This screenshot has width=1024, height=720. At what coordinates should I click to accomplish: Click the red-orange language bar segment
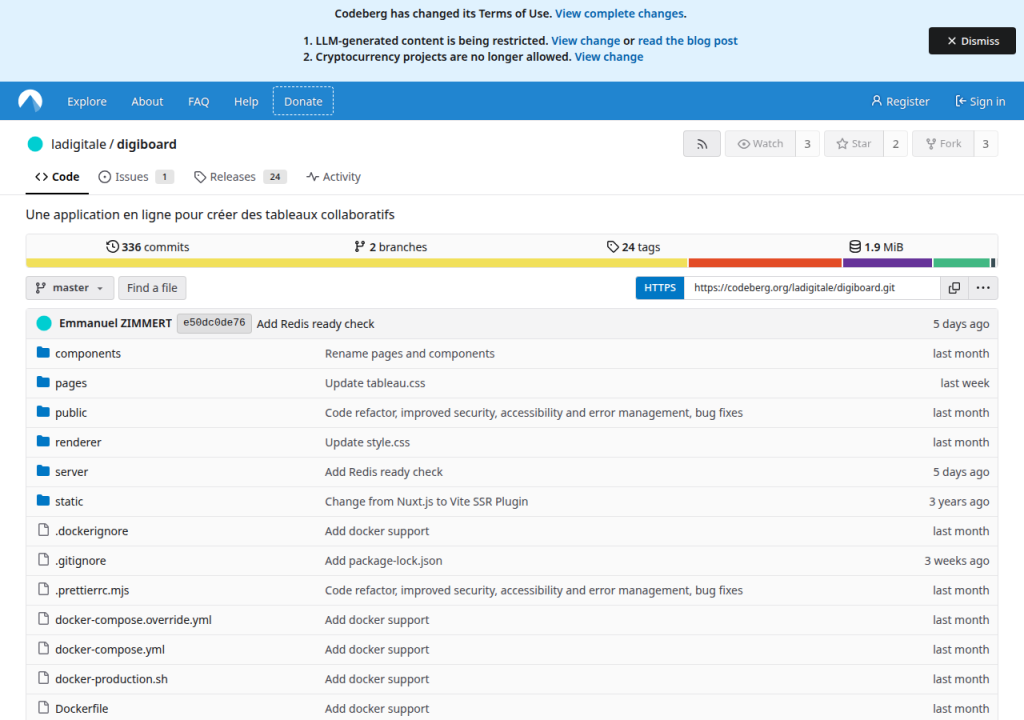(x=765, y=263)
